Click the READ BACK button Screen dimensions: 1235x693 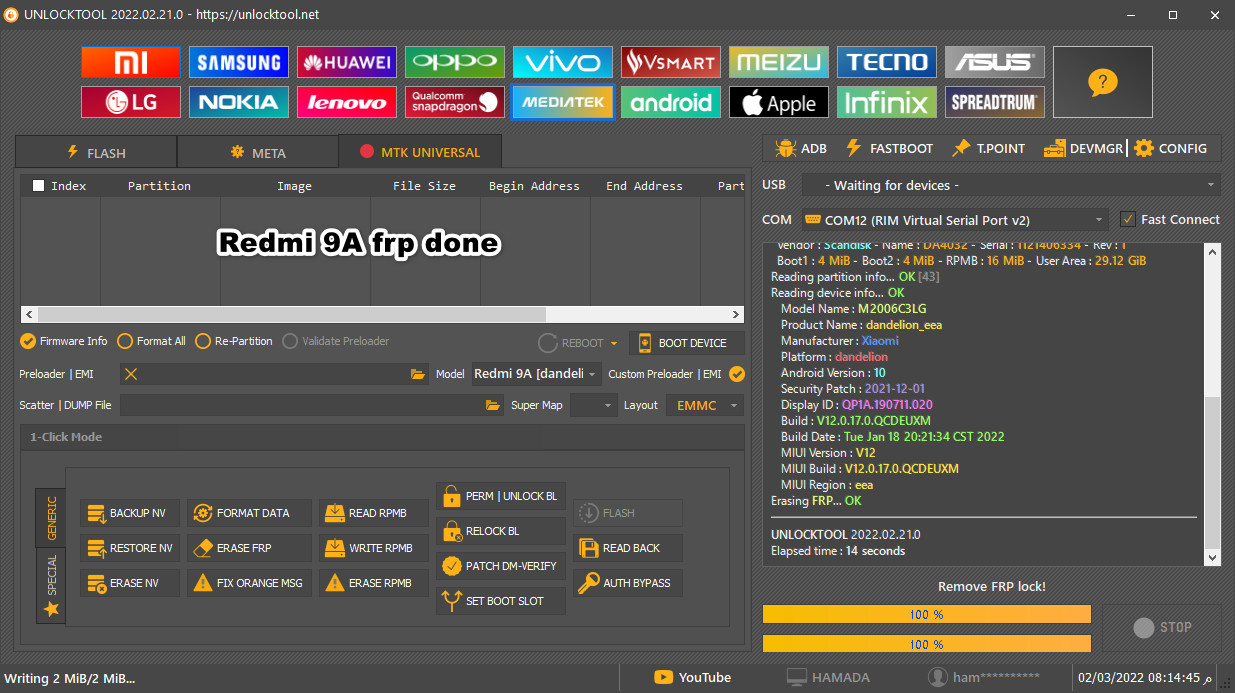coord(628,548)
